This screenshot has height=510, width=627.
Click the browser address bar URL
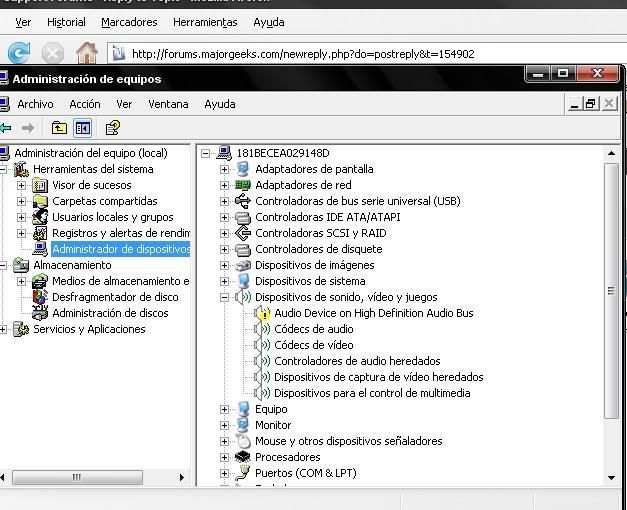303,54
